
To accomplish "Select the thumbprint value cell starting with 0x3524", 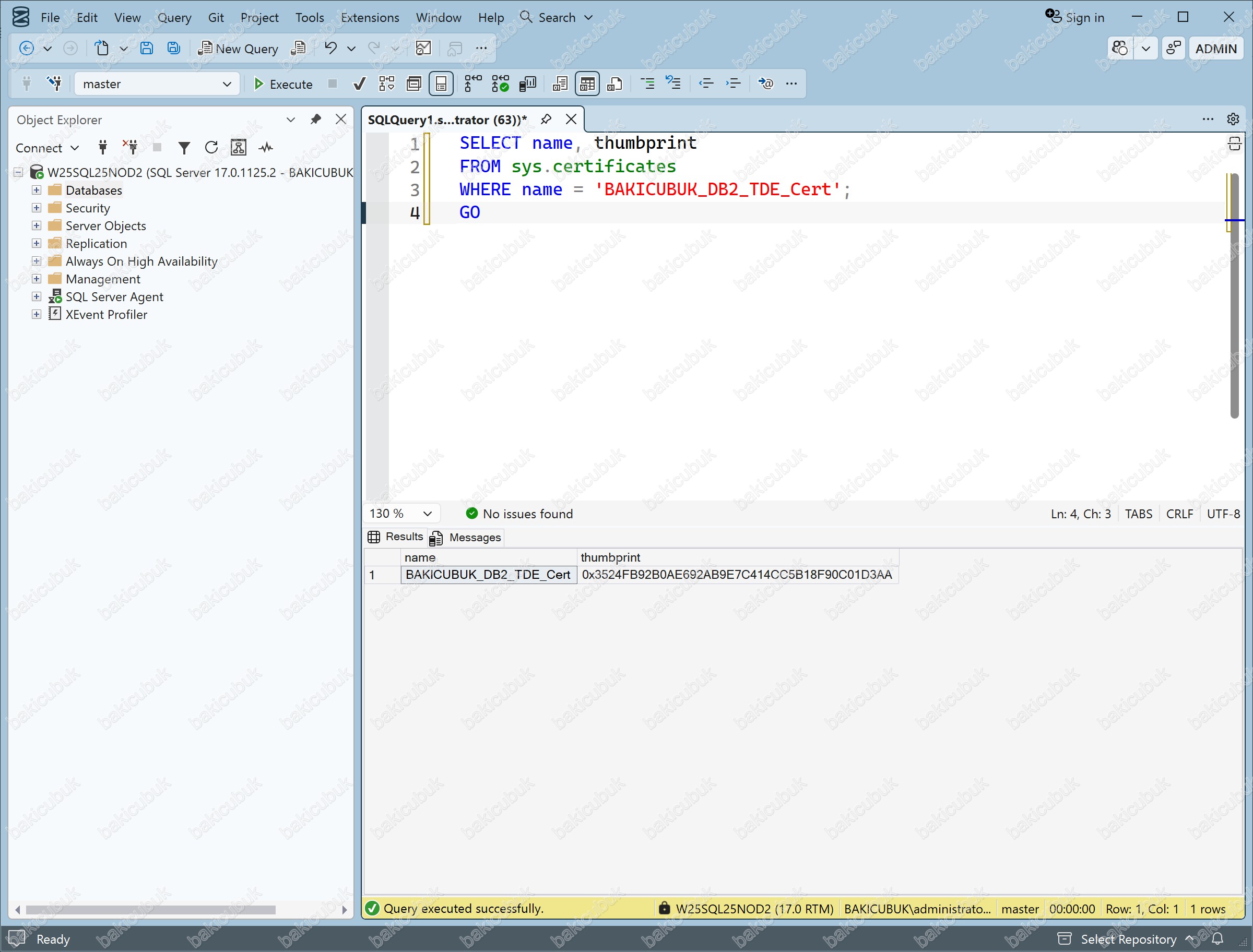I will [x=737, y=575].
